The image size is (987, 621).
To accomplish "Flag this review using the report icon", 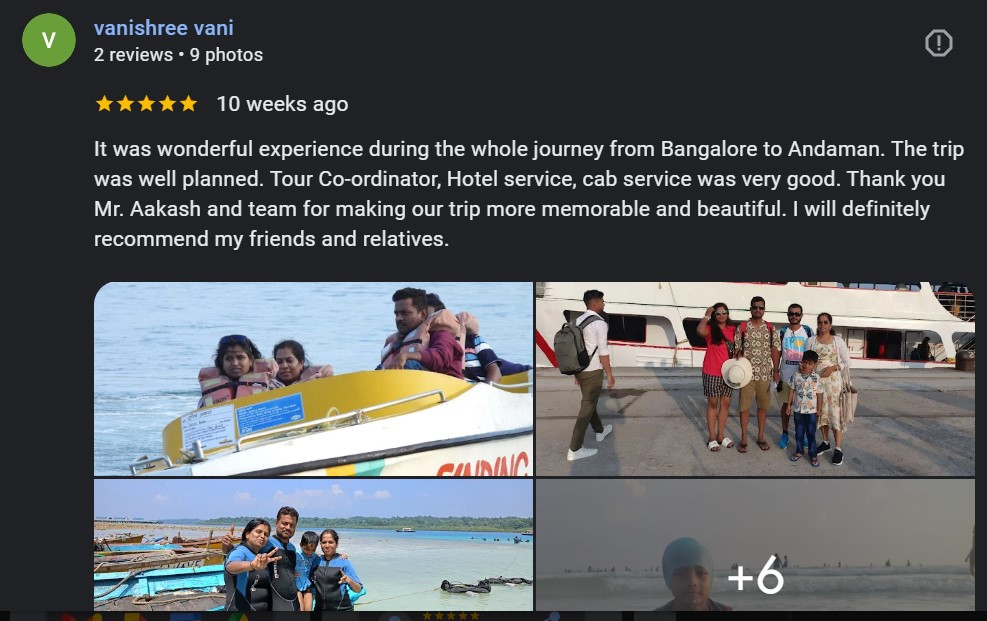I will pyautogui.click(x=939, y=43).
